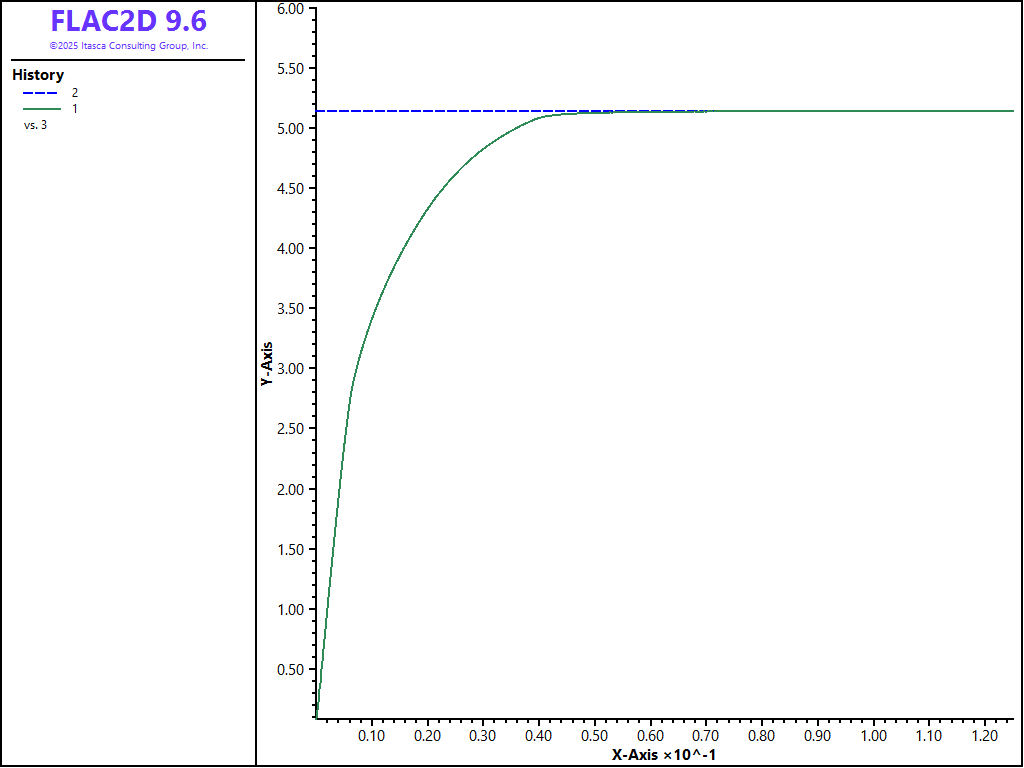Click the 0.10 tick label on X-axis
Screen dimensions: 1024x768
[371, 735]
